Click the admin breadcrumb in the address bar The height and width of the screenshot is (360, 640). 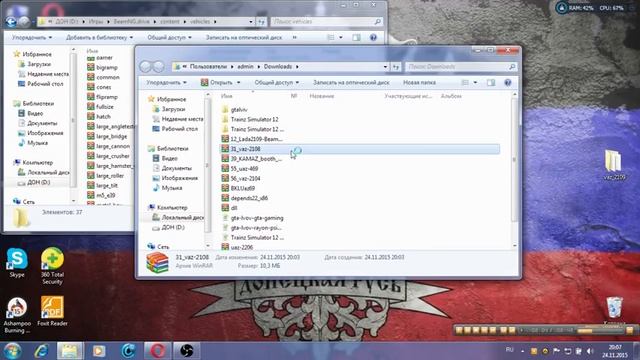245,67
